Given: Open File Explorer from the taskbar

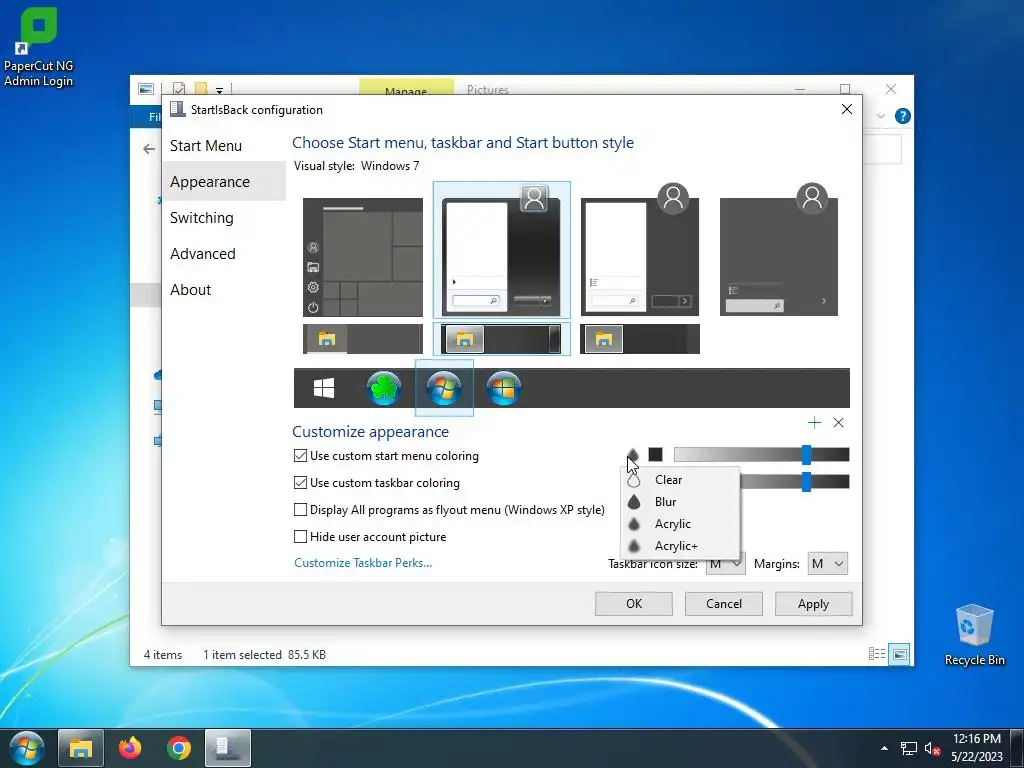Looking at the screenshot, I should point(81,748).
